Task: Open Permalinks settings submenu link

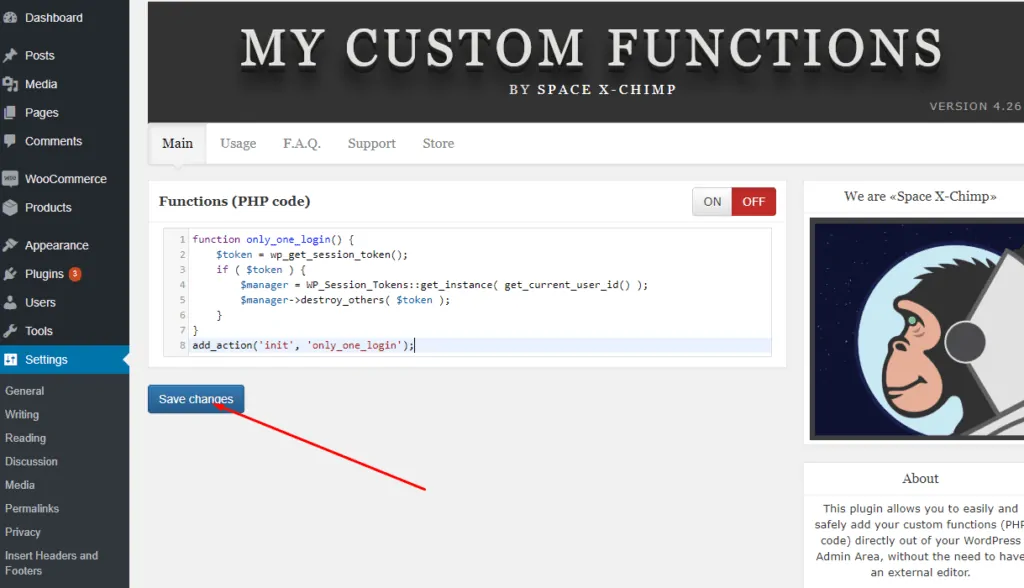Action: pos(32,508)
